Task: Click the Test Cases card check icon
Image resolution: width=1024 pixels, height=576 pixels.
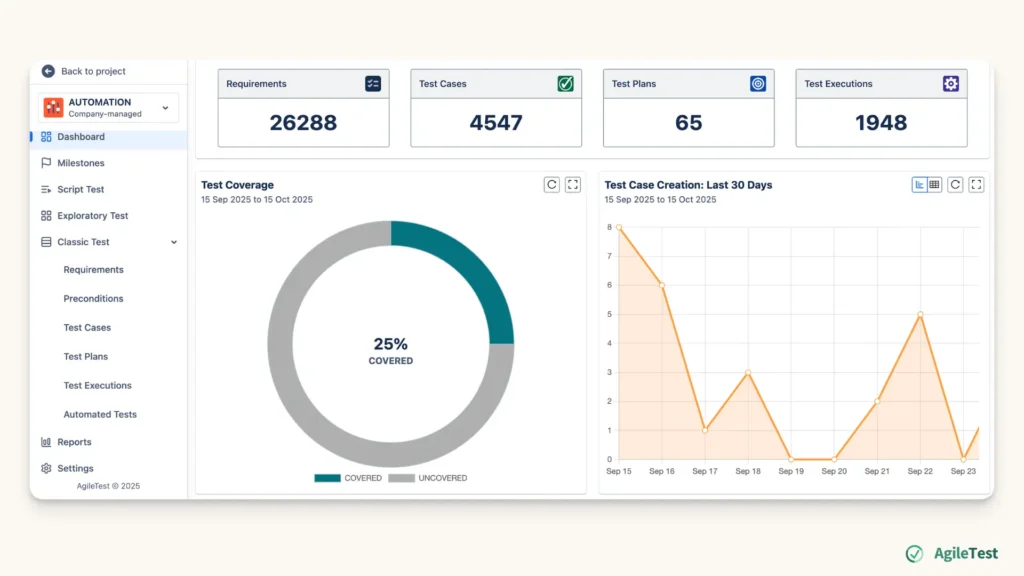Action: coord(566,84)
